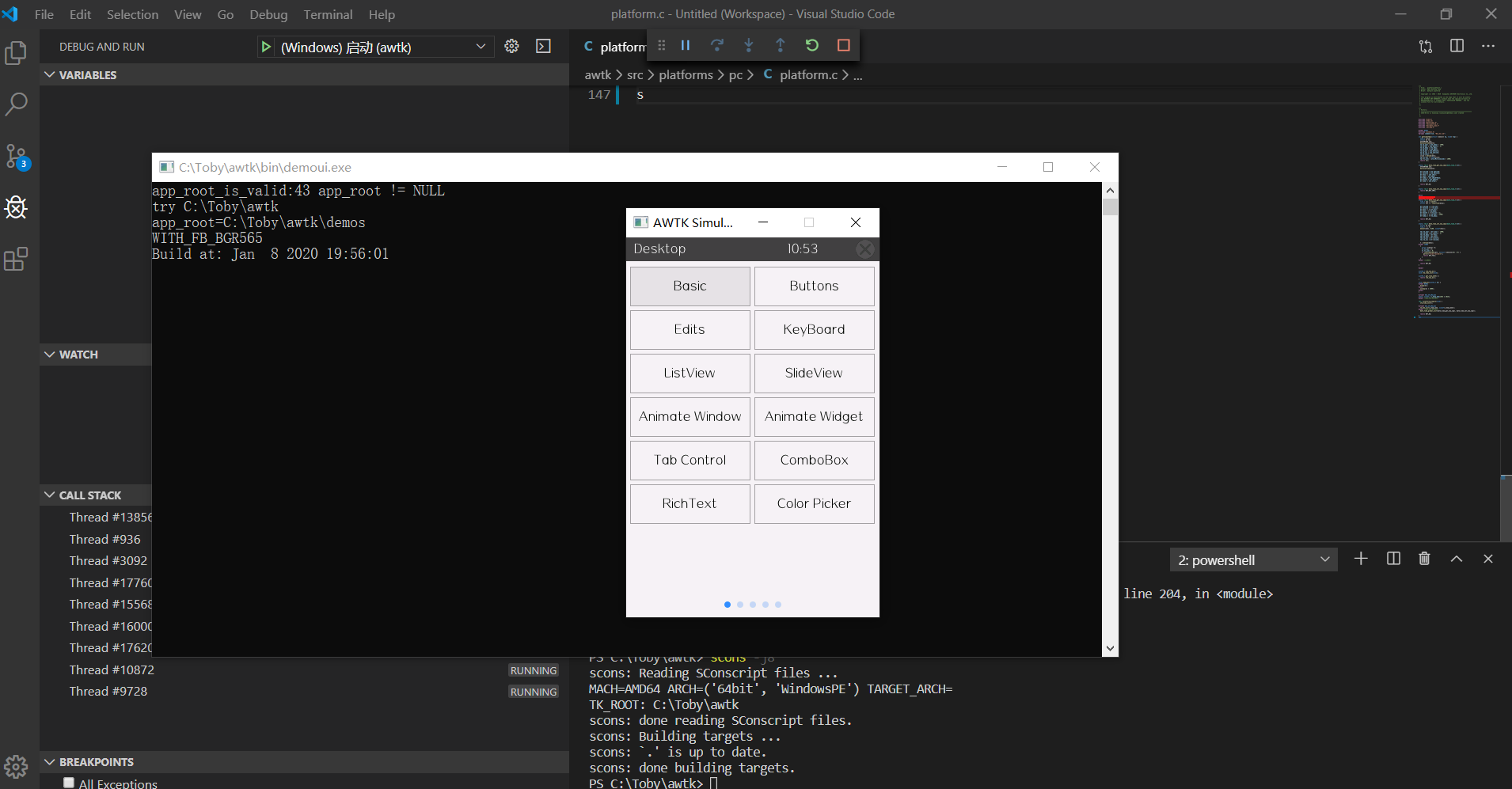Viewport: 1512px width, 789px height.
Task: Open the Debug view bug icon
Action: (x=16, y=207)
